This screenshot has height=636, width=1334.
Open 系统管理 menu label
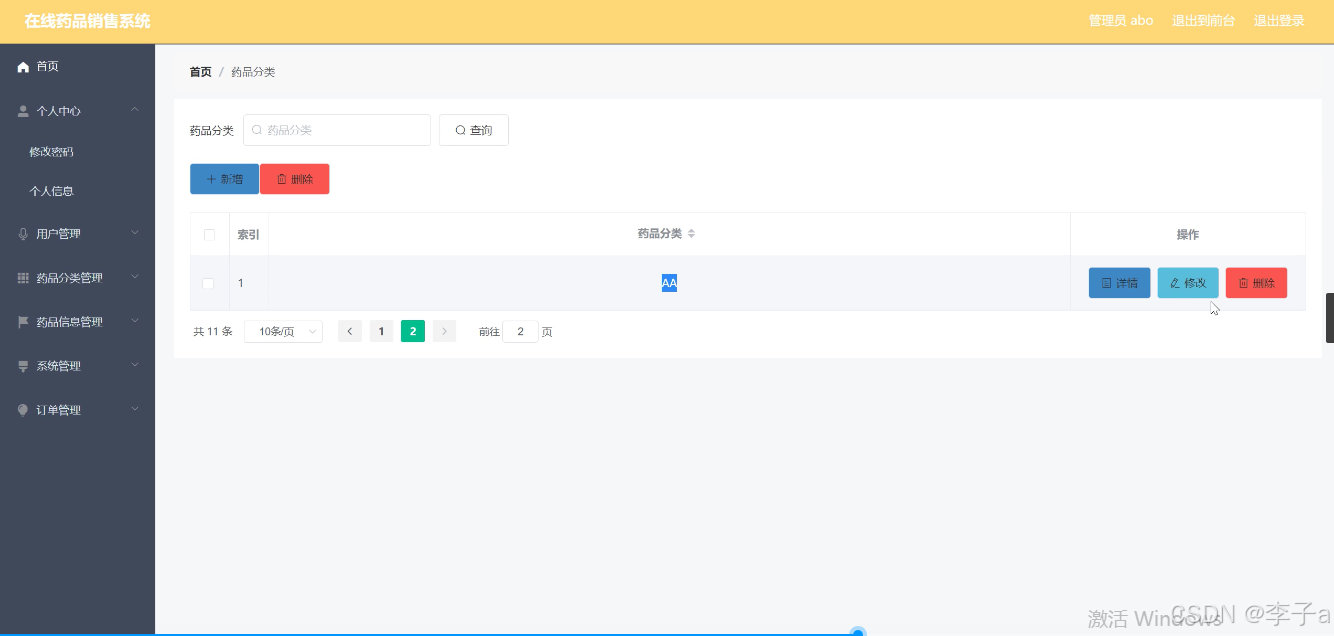point(59,366)
